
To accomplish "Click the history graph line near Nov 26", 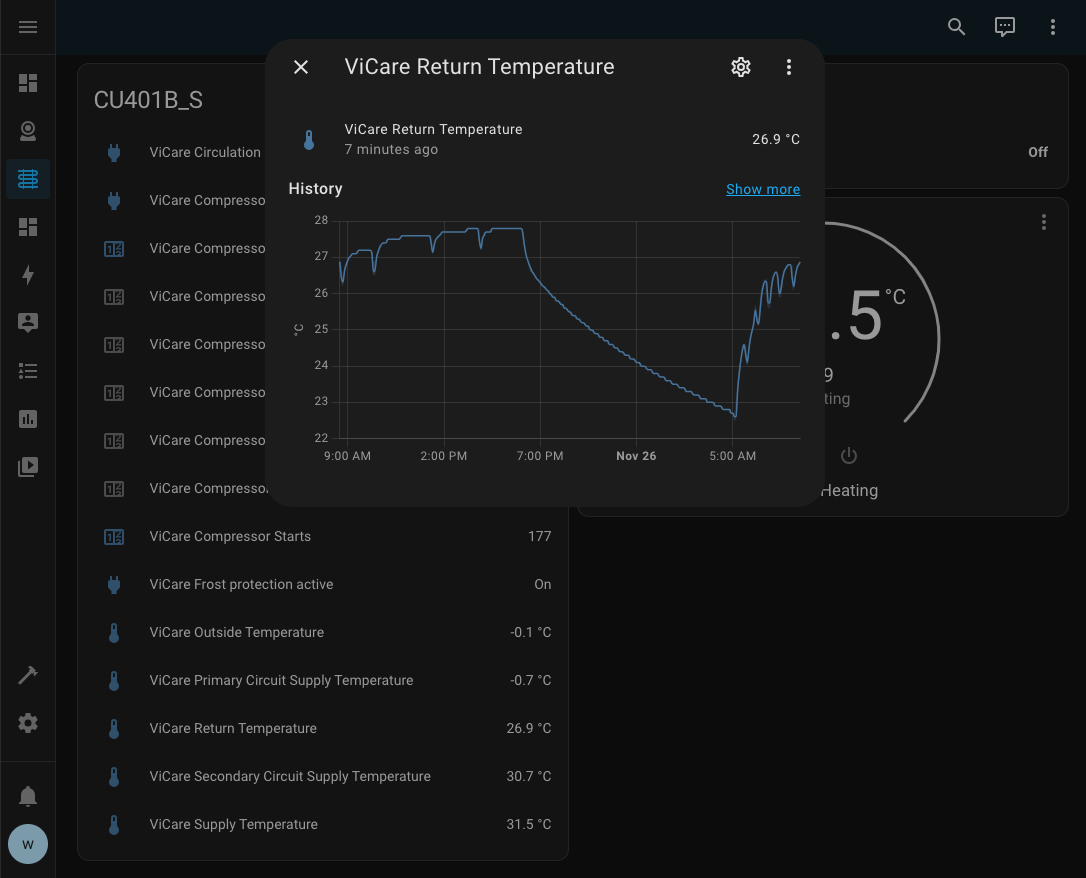I will (637, 361).
